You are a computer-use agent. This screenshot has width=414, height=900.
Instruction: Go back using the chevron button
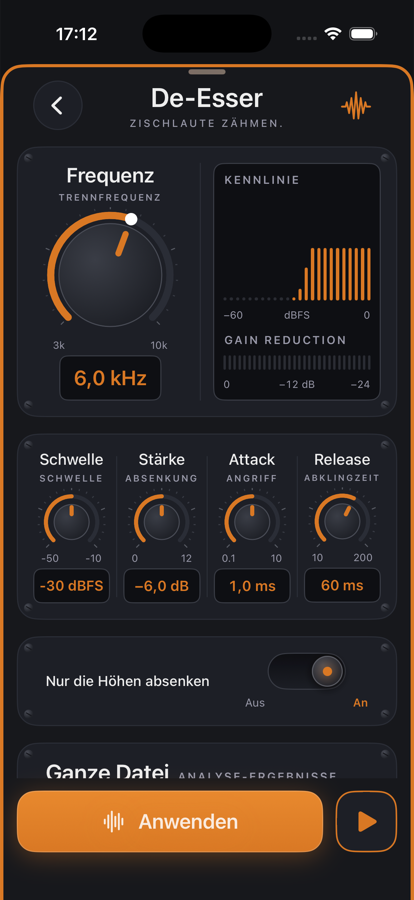57,106
